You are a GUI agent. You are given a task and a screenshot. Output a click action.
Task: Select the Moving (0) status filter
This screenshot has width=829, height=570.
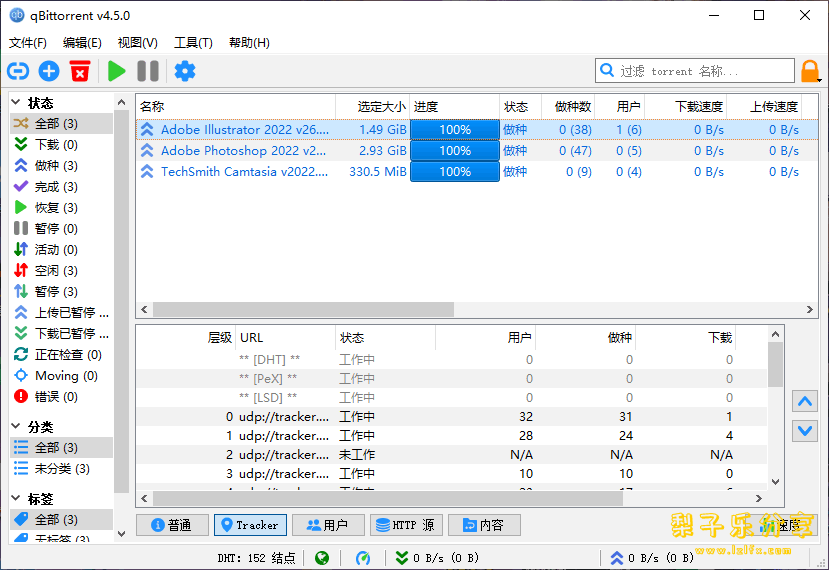(61, 376)
